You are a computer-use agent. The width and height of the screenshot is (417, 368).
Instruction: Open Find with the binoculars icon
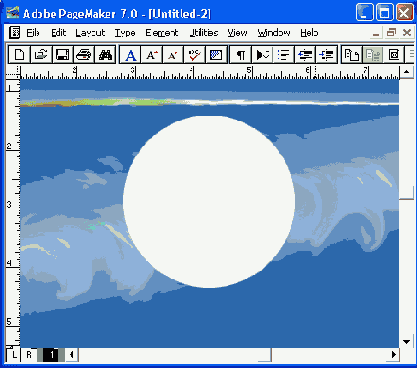[x=105, y=55]
